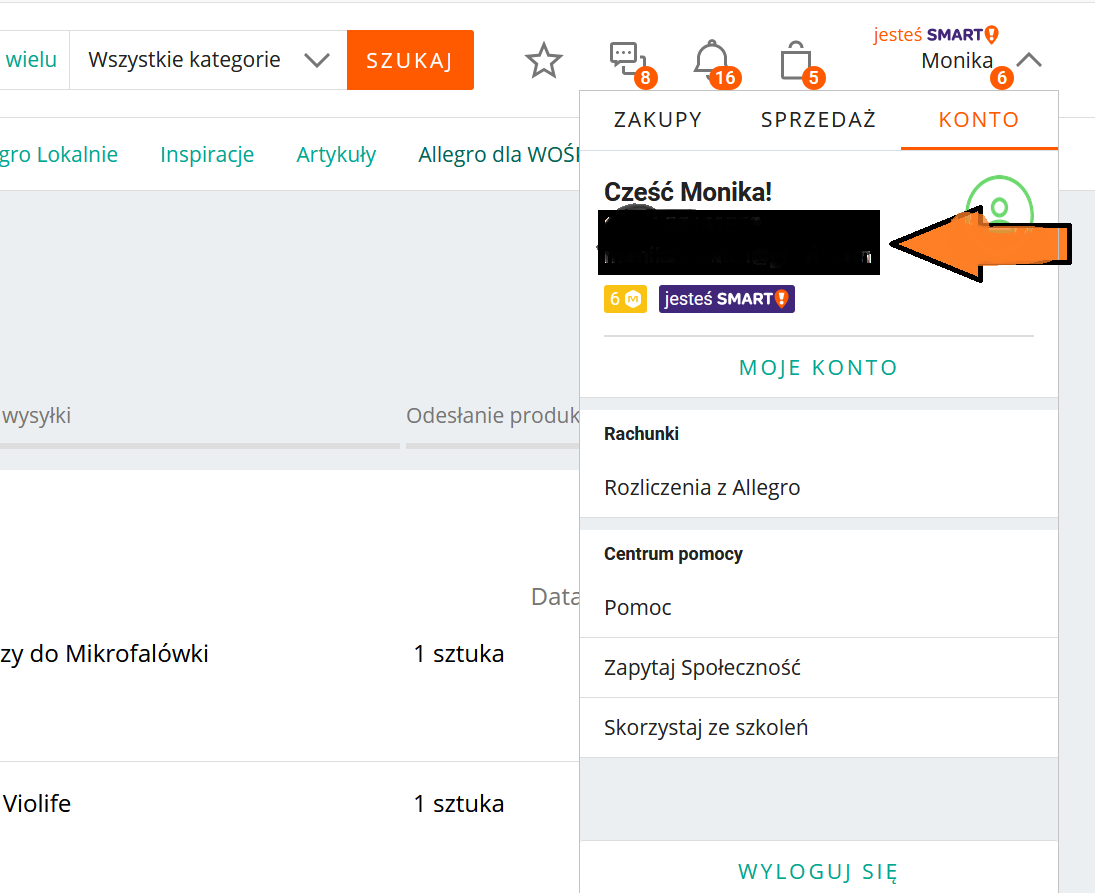Click the Monika username in header
1095x893 pixels.
[x=957, y=61]
